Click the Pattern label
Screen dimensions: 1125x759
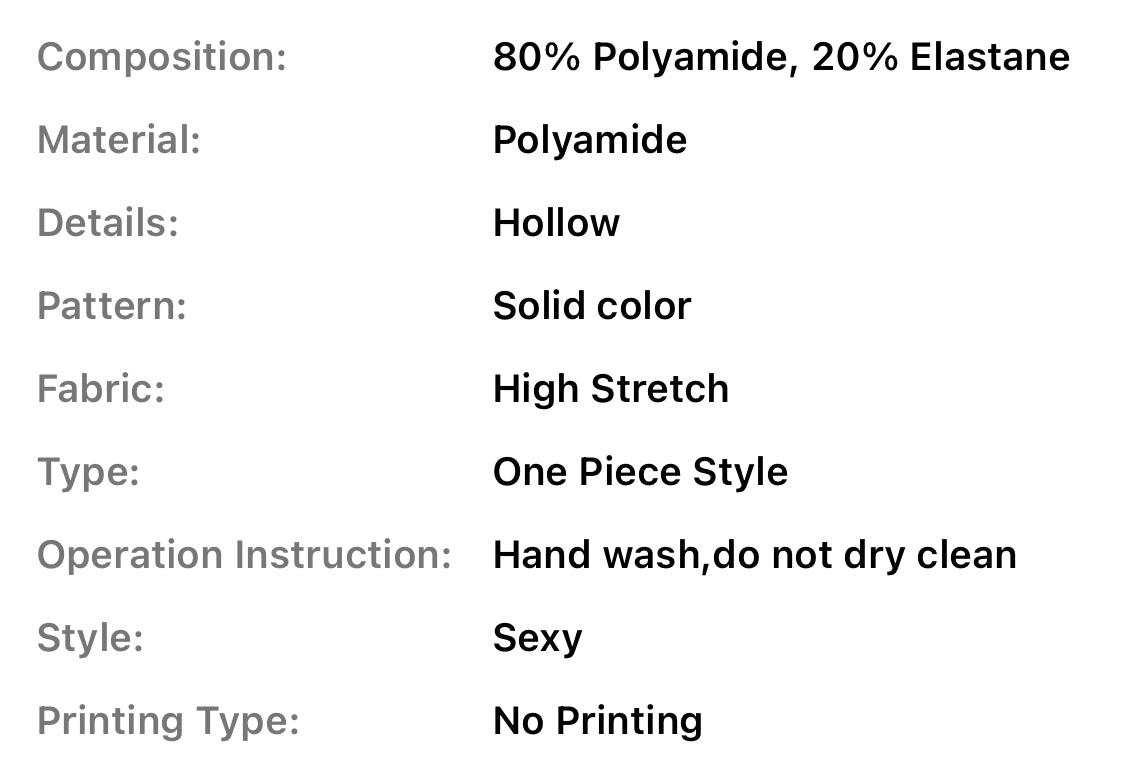point(112,306)
